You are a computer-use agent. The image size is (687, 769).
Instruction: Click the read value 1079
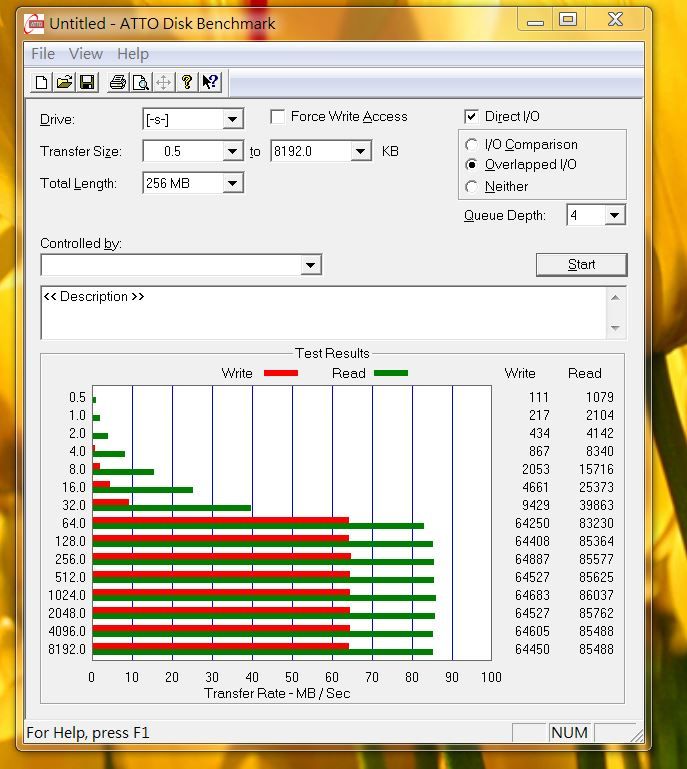600,397
